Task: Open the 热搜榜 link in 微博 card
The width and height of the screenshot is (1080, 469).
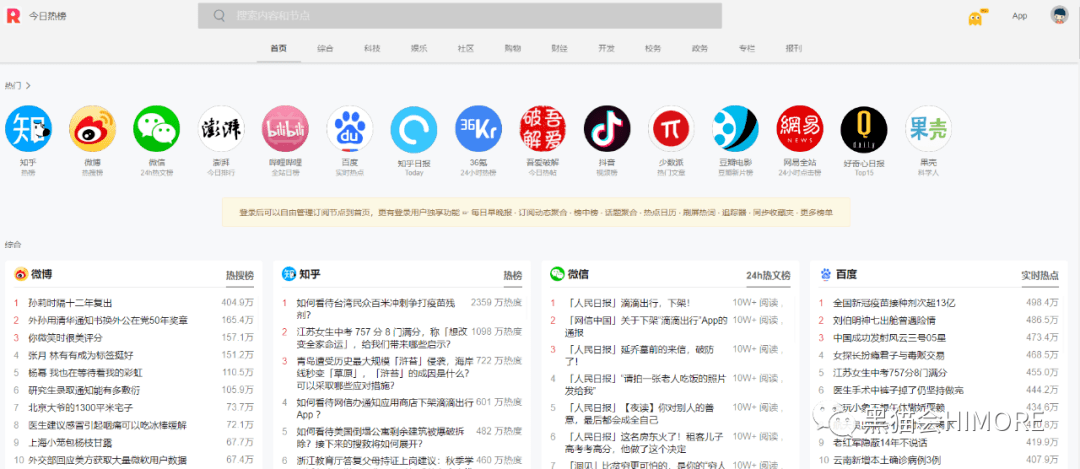Action: tap(240, 275)
